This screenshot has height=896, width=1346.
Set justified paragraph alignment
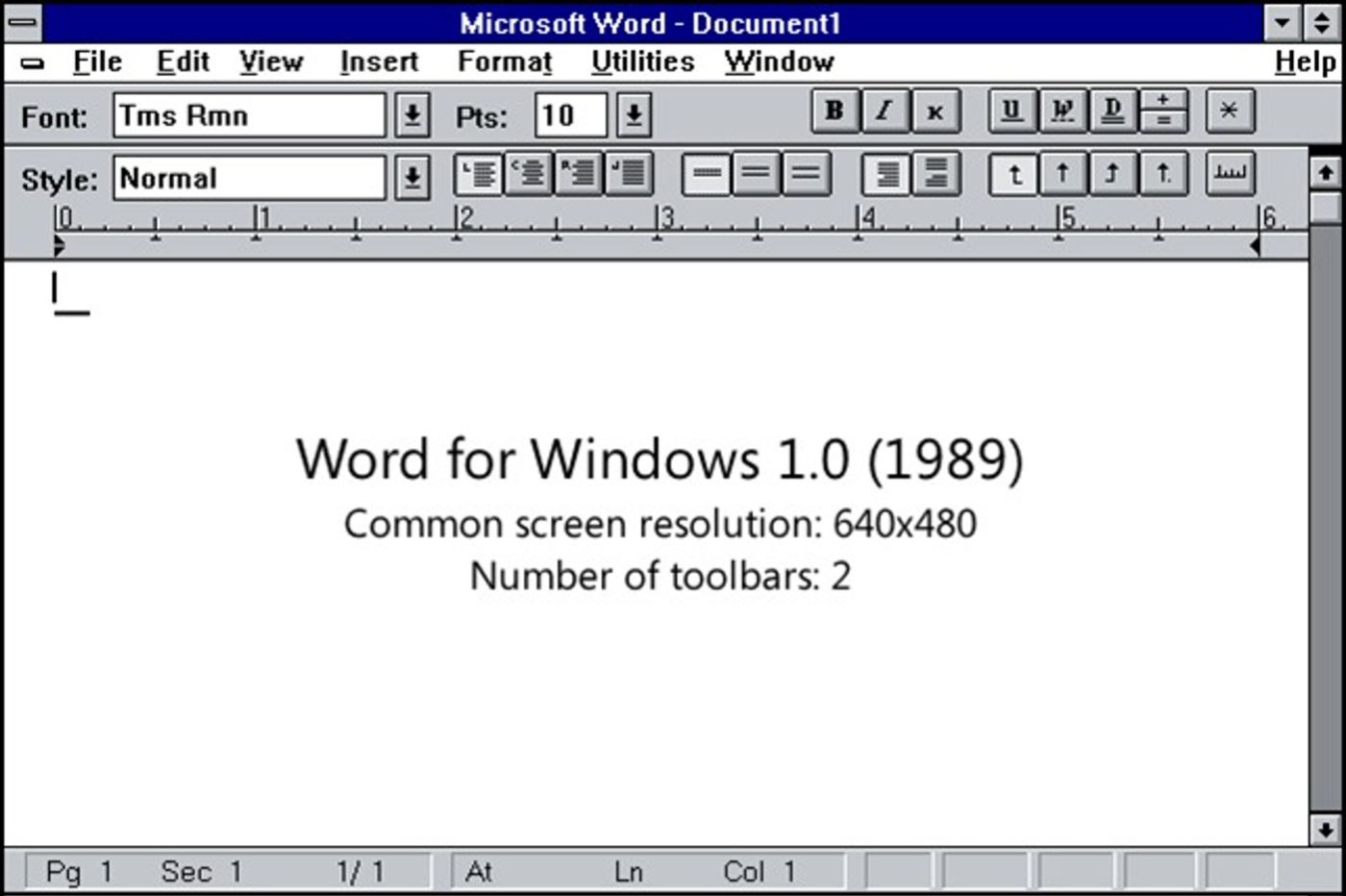(630, 175)
